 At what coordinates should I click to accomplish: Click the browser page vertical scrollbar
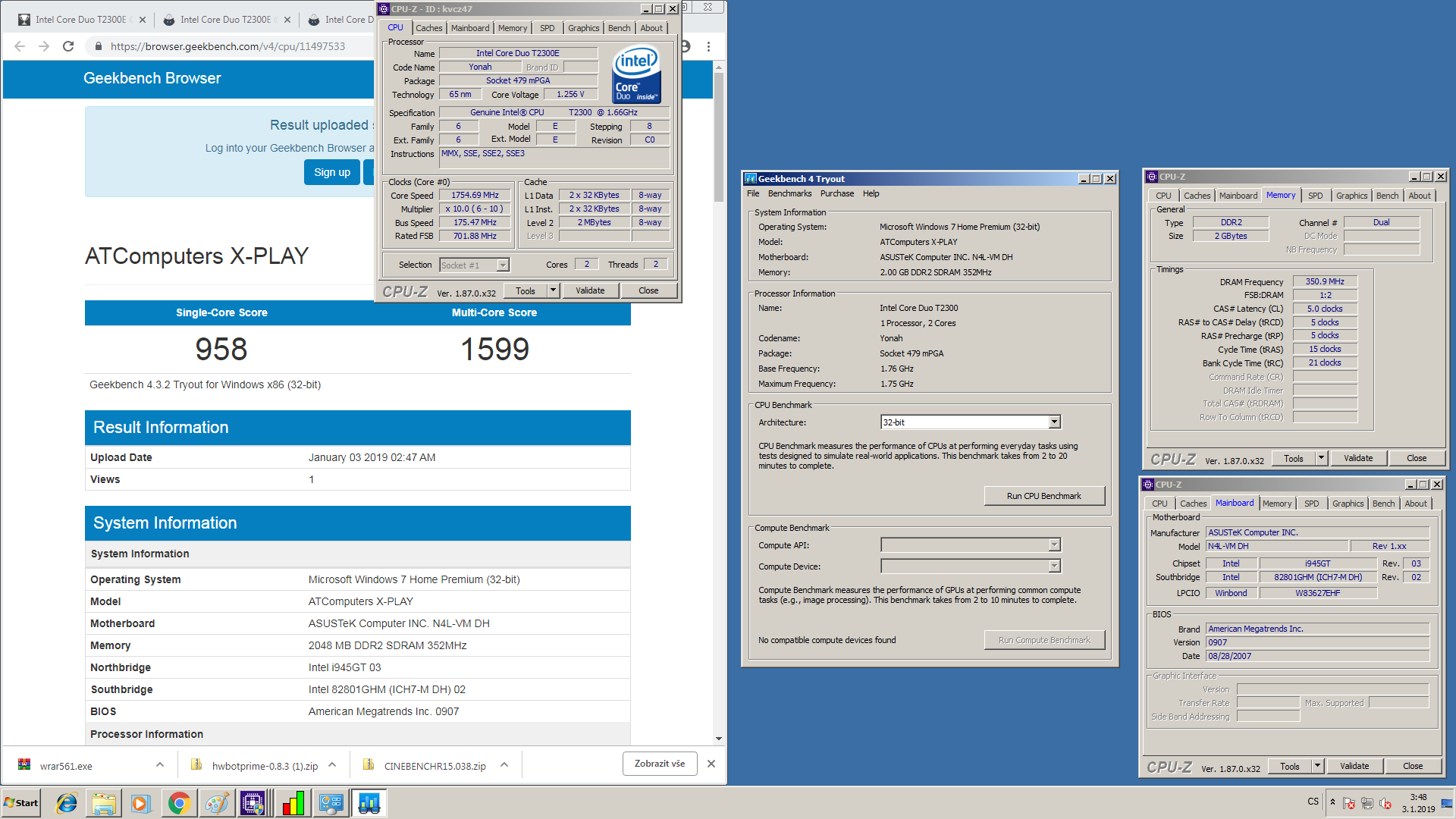click(718, 136)
